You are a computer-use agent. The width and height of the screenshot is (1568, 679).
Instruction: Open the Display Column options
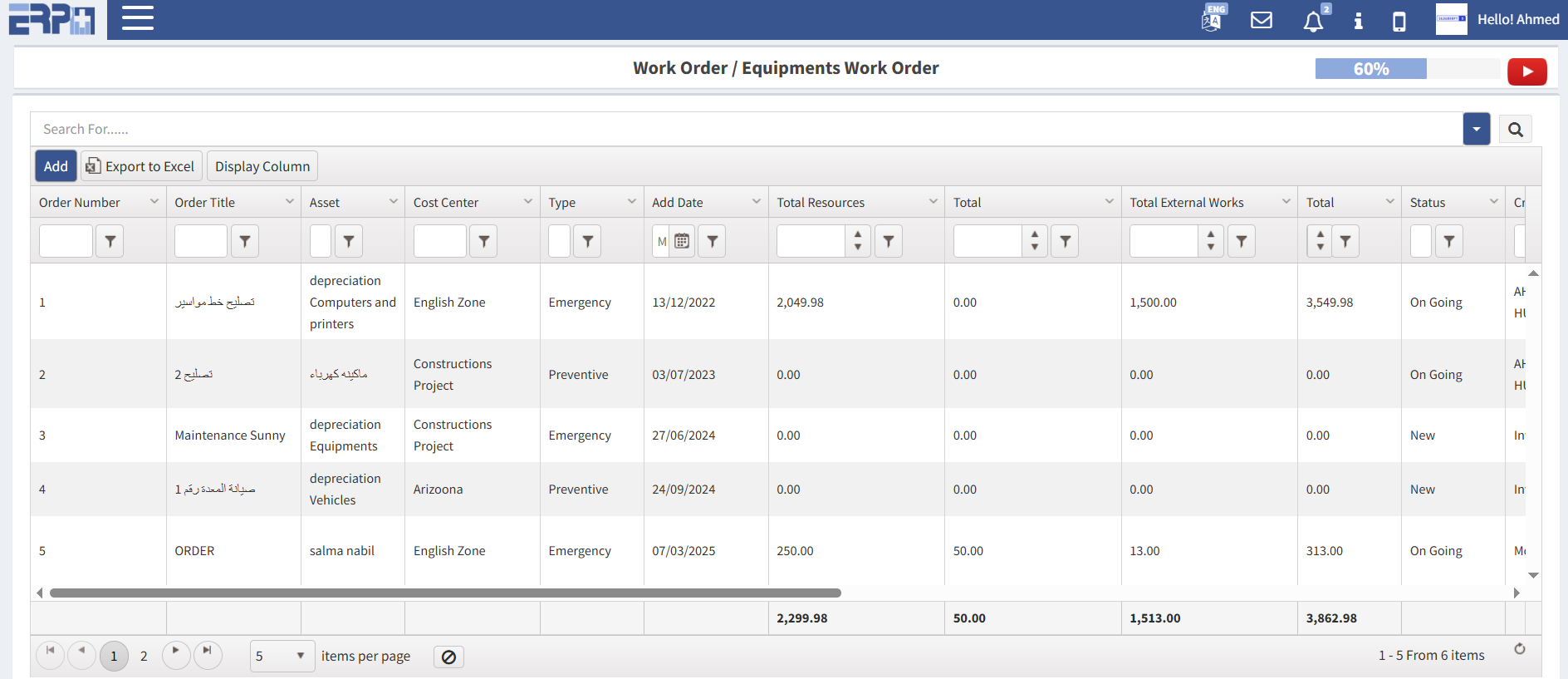(x=262, y=166)
